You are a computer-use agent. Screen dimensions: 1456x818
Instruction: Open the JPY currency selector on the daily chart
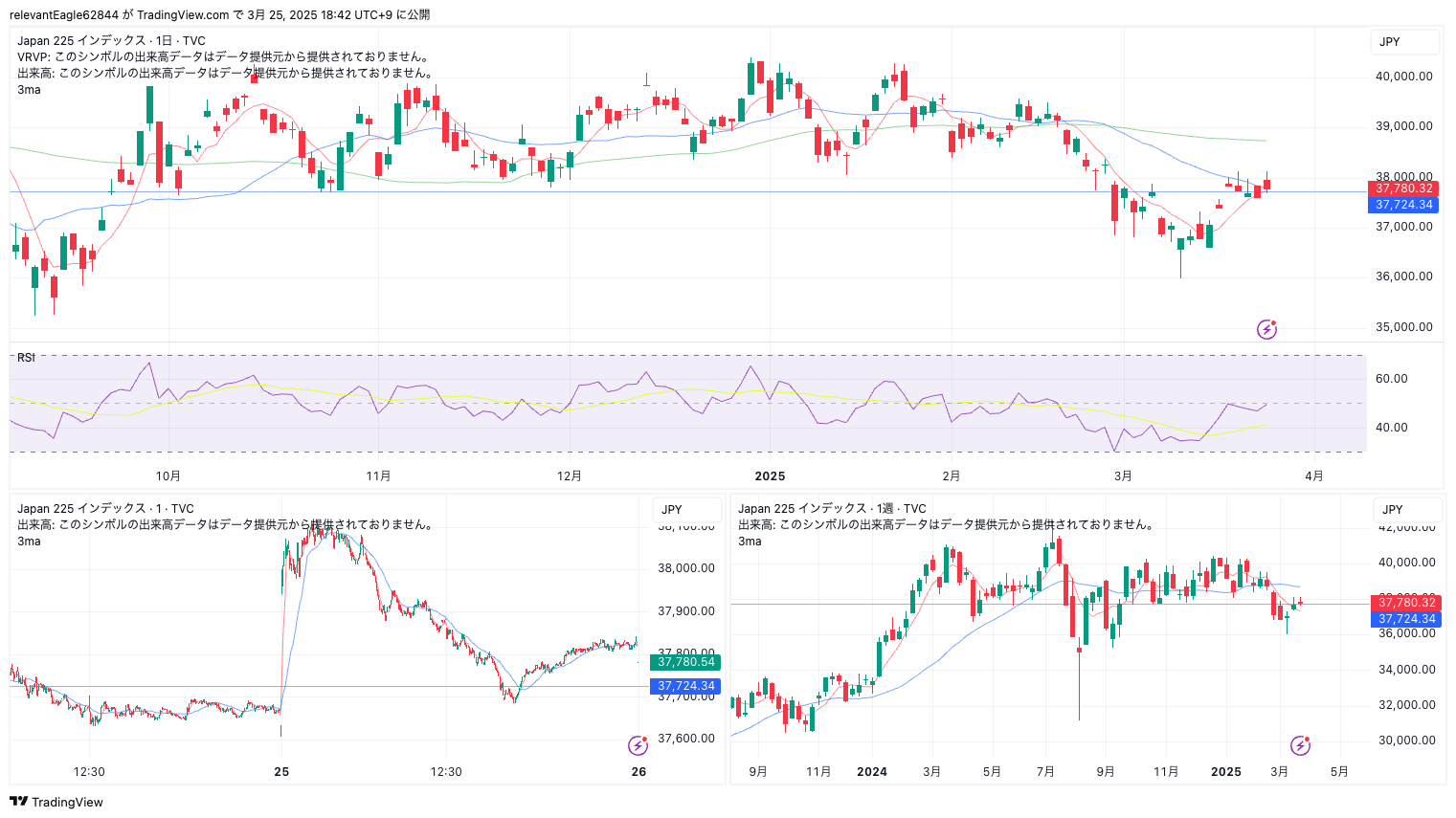(x=1403, y=42)
